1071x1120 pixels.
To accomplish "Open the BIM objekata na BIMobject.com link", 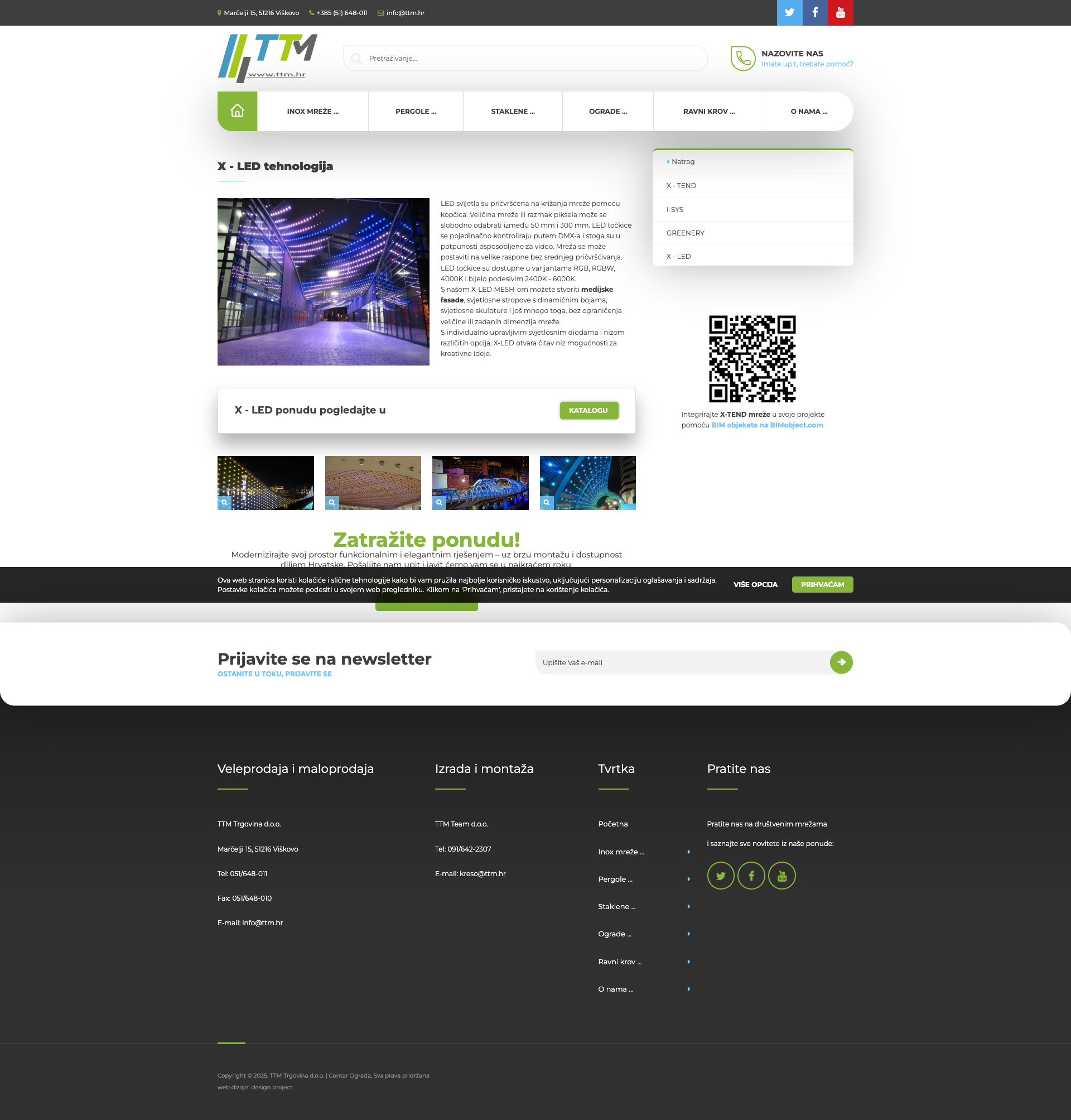I will 766,425.
